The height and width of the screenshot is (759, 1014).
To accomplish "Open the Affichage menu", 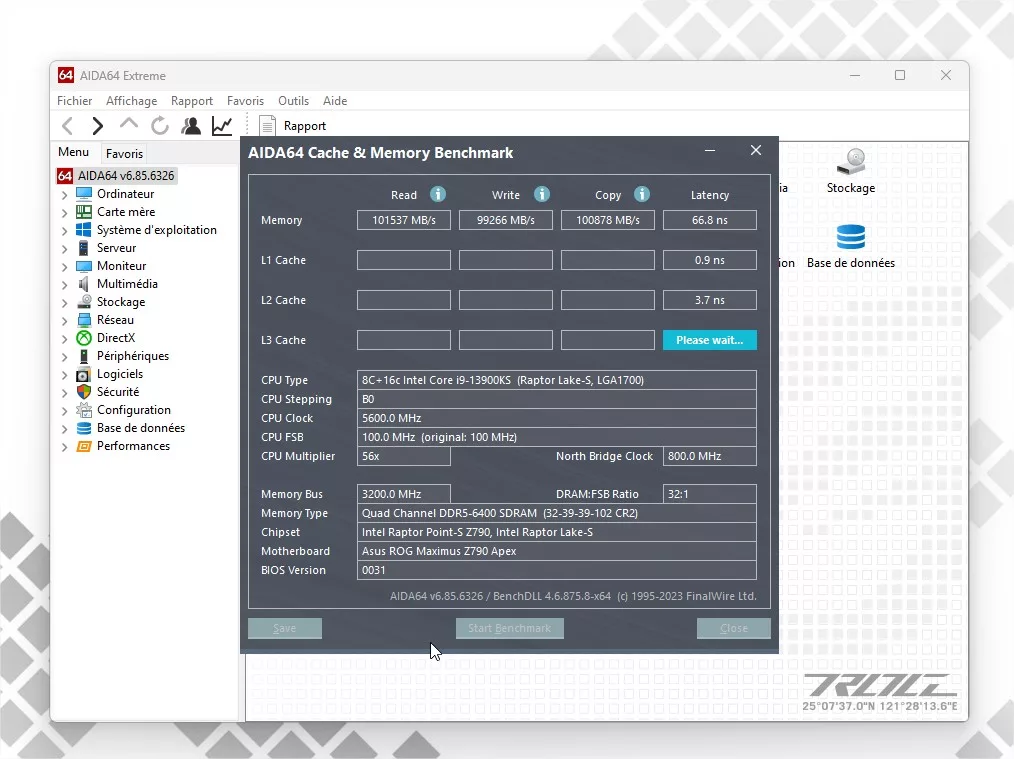I will (131, 101).
